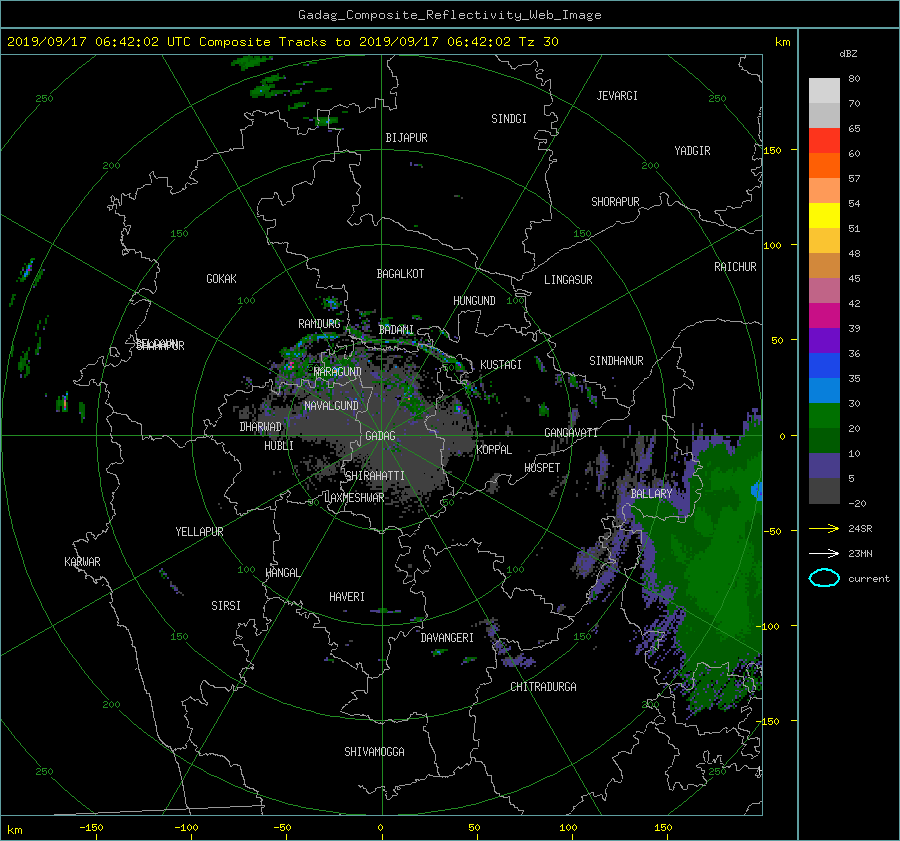Click the GANGAVATI city label
Image resolution: width=900 pixels, height=841 pixels.
pyautogui.click(x=571, y=433)
